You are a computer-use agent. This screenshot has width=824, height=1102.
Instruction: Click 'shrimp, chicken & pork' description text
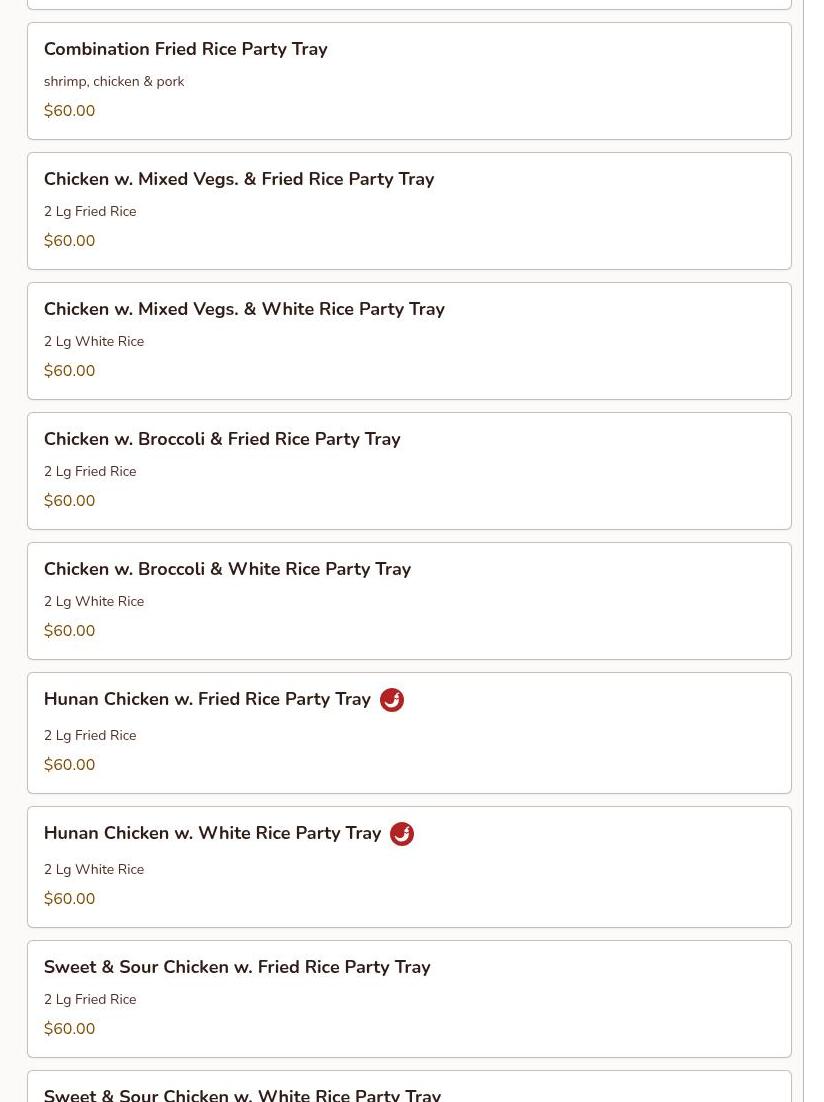(x=114, y=82)
